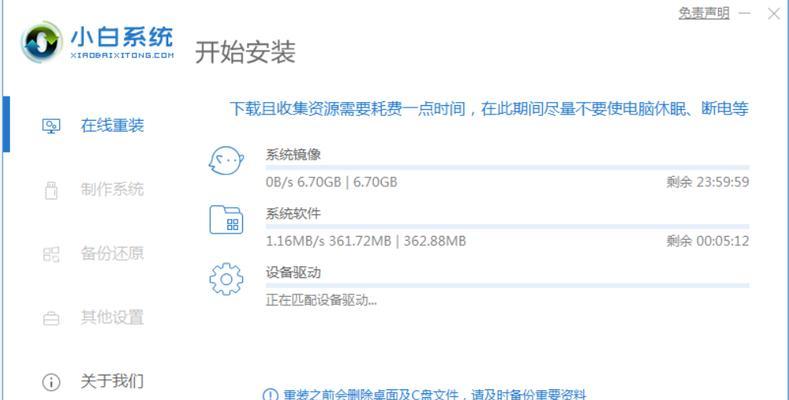Click the 备份还原 blocks icon
This screenshot has width=789, height=400.
(x=51, y=254)
